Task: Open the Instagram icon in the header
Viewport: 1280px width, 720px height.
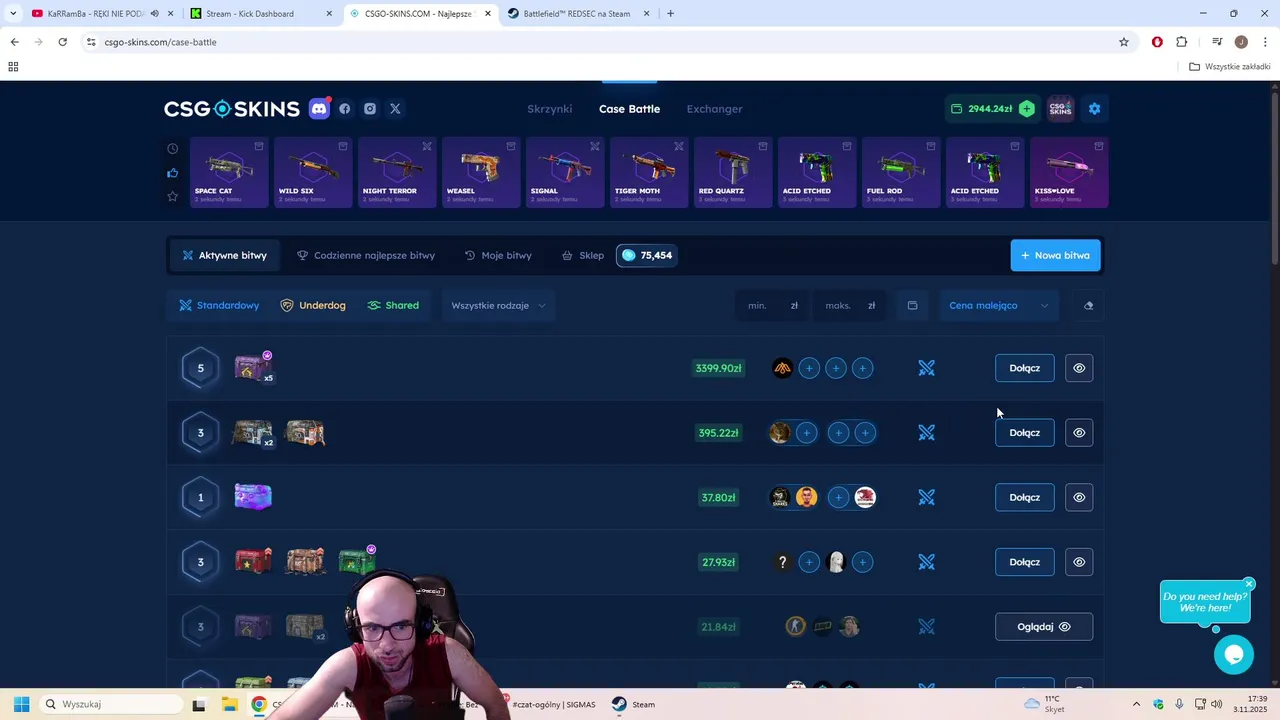Action: [370, 109]
